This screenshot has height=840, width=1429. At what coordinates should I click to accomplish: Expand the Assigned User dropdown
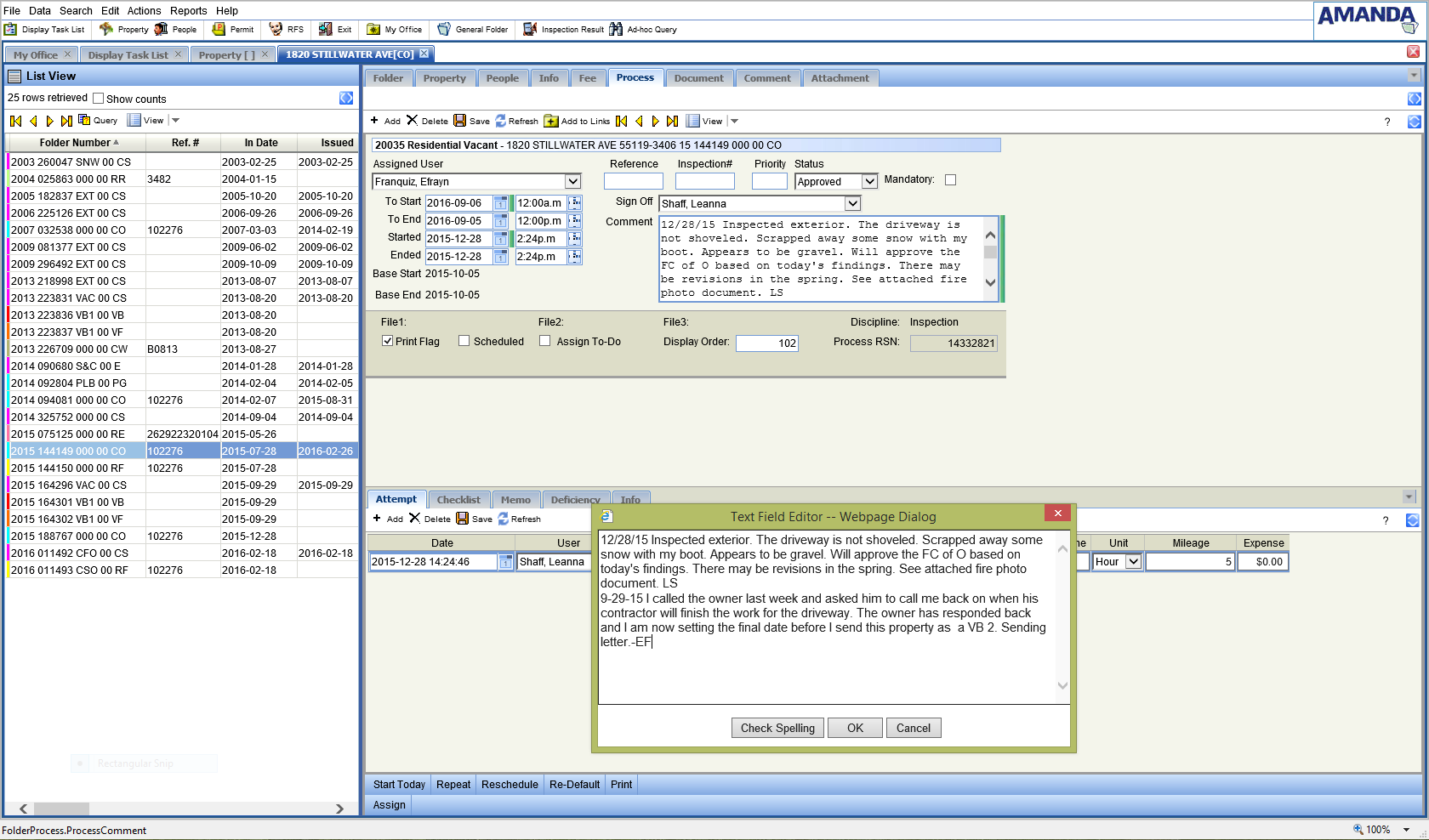tap(572, 181)
